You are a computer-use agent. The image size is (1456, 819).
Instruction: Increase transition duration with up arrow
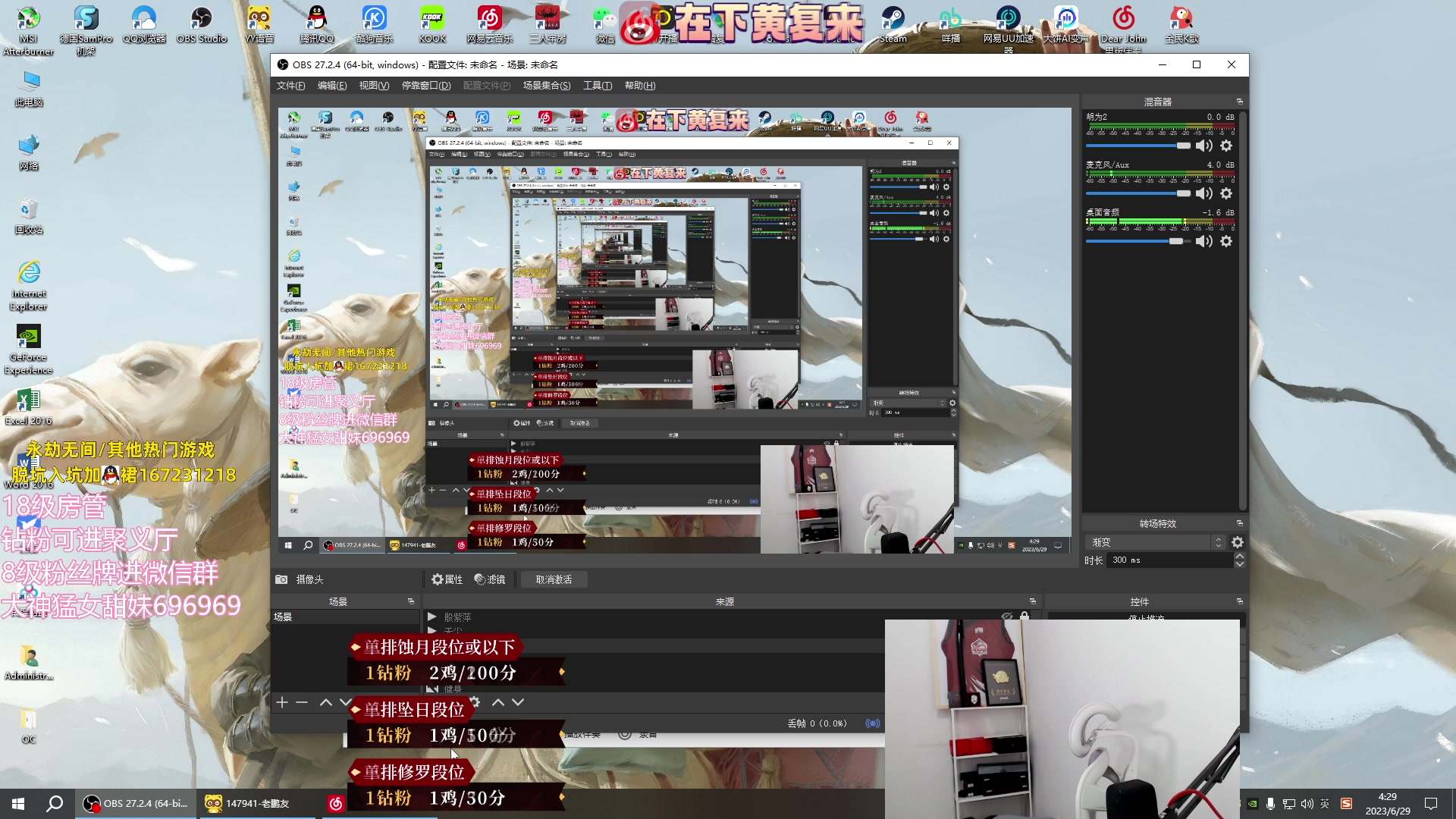[1240, 557]
